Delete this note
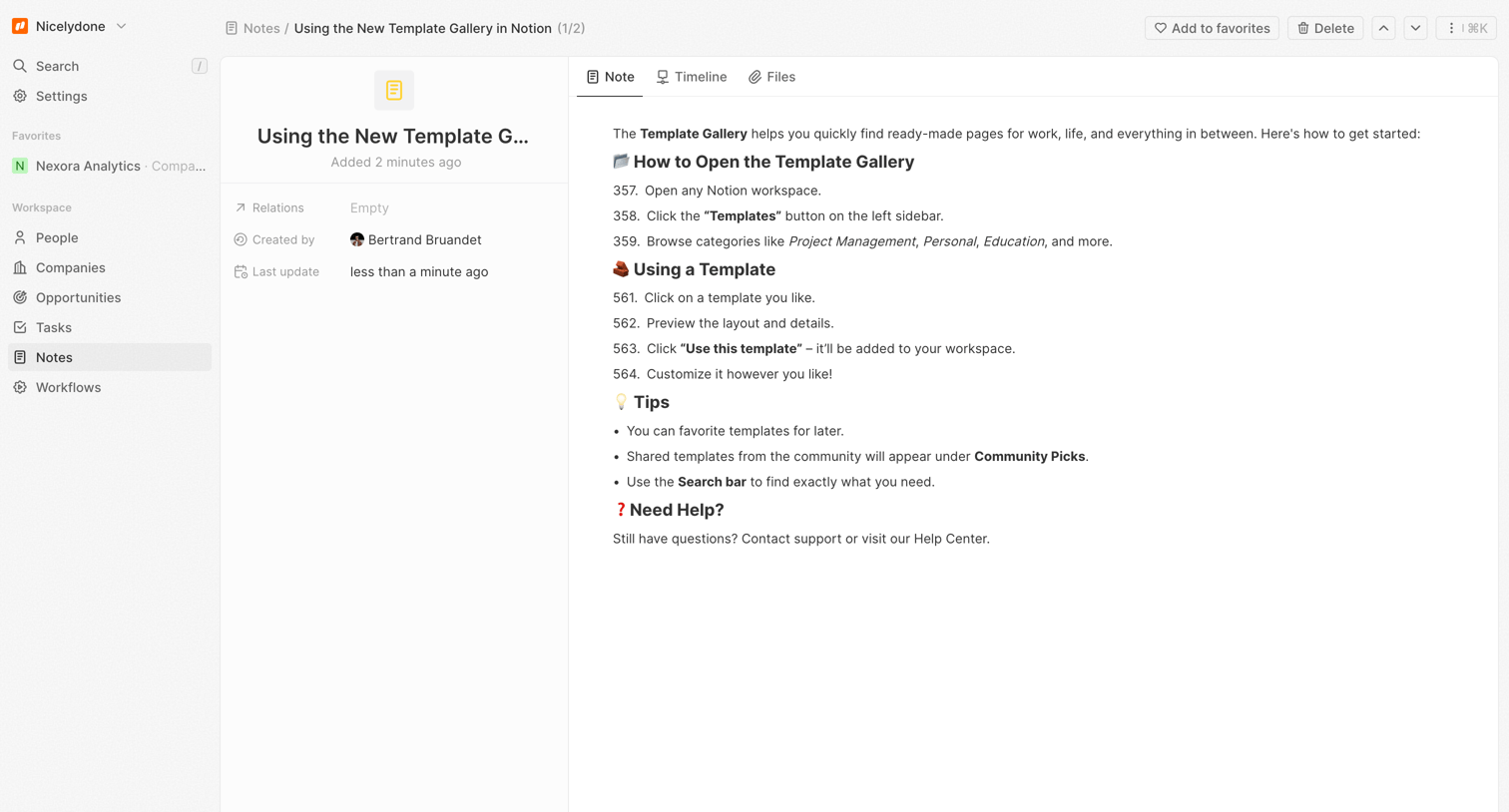 pyautogui.click(x=1325, y=28)
